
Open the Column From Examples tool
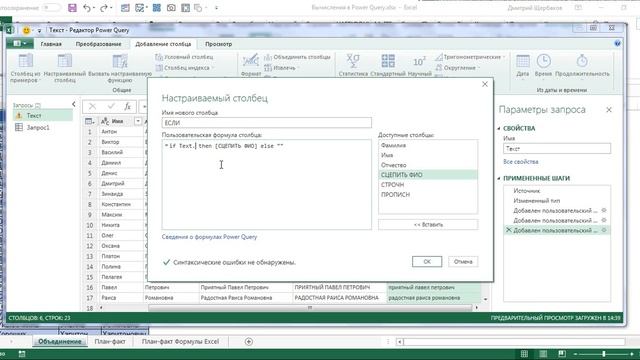(x=25, y=68)
